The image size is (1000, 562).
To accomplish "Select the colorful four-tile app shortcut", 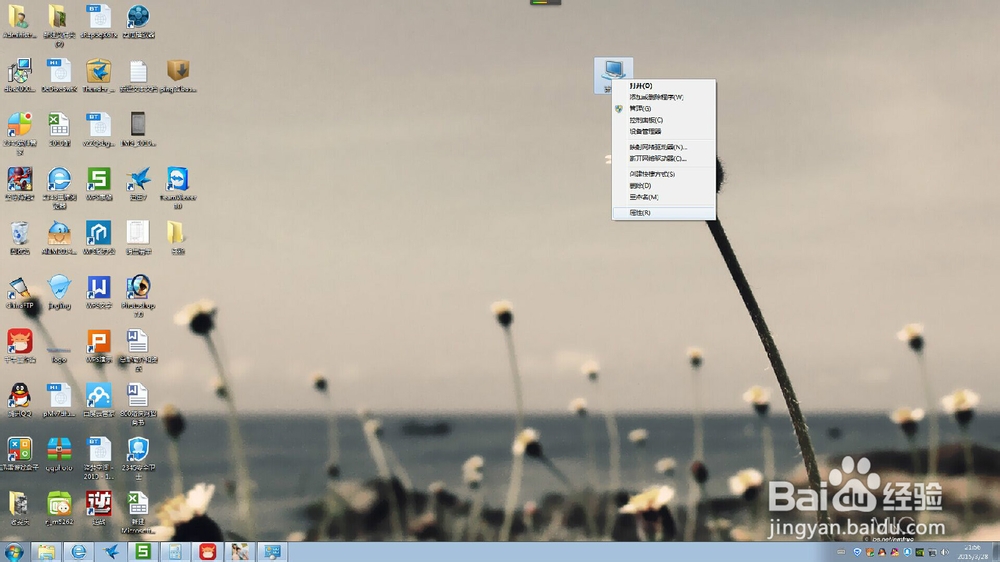I will (x=19, y=133).
